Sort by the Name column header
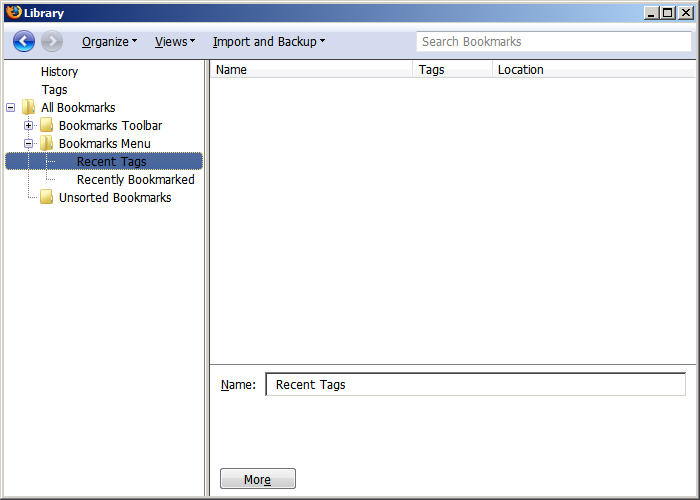The image size is (700, 500). 311,70
